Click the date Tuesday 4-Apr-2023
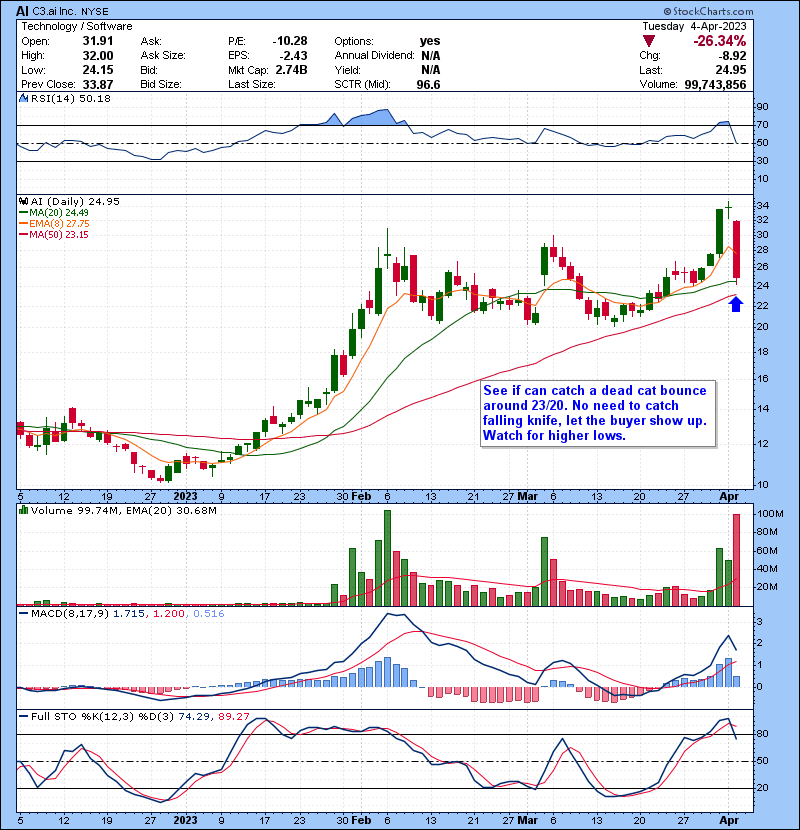 click(694, 26)
